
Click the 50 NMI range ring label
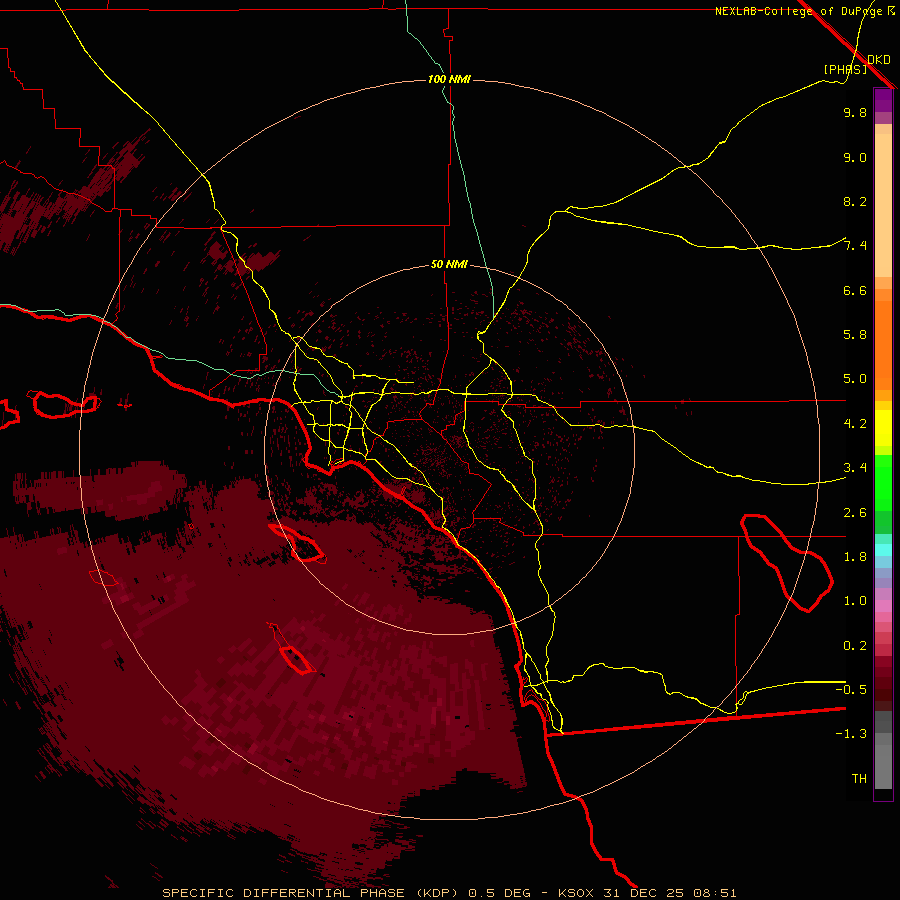(x=449, y=264)
